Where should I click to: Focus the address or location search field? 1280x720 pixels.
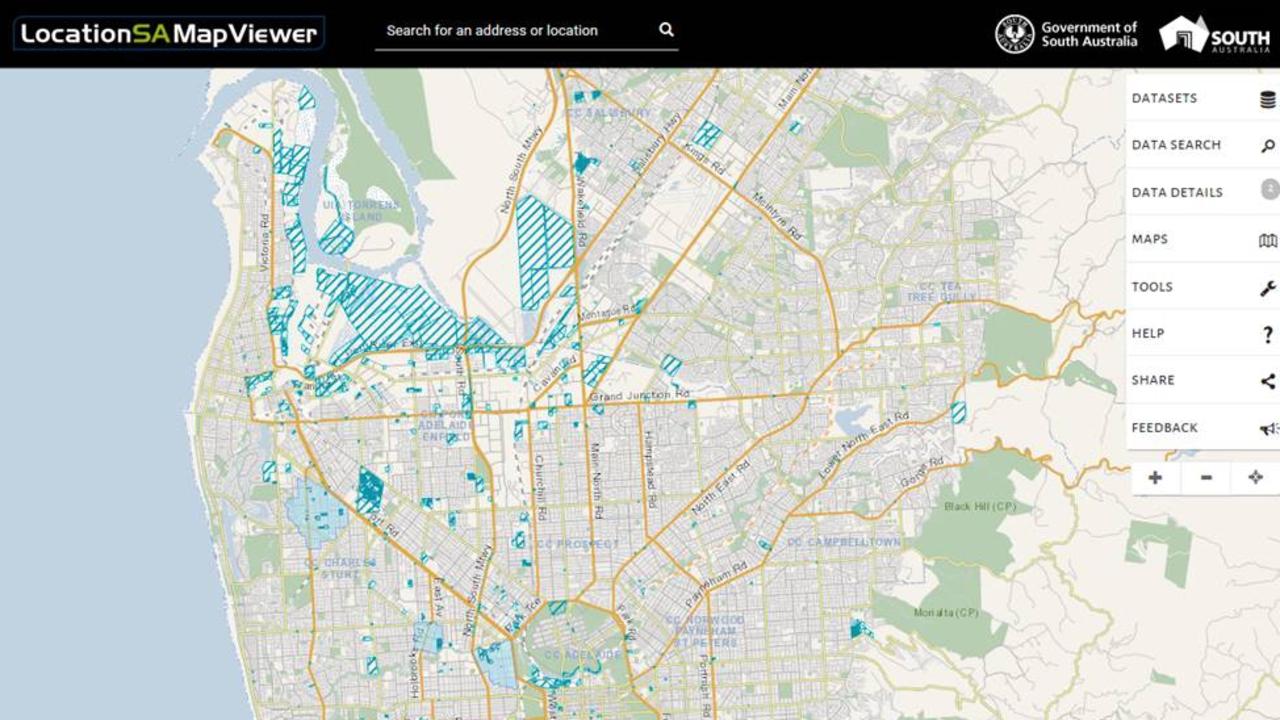click(x=526, y=30)
